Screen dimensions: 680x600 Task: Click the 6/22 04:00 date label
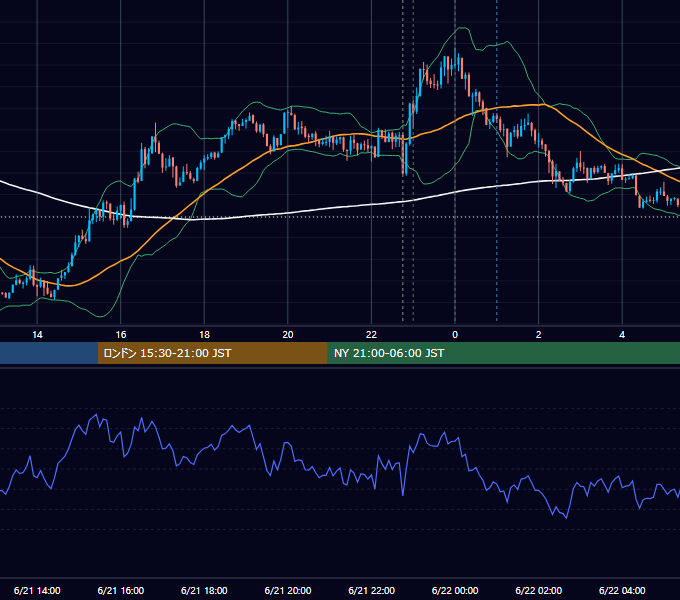point(622,590)
